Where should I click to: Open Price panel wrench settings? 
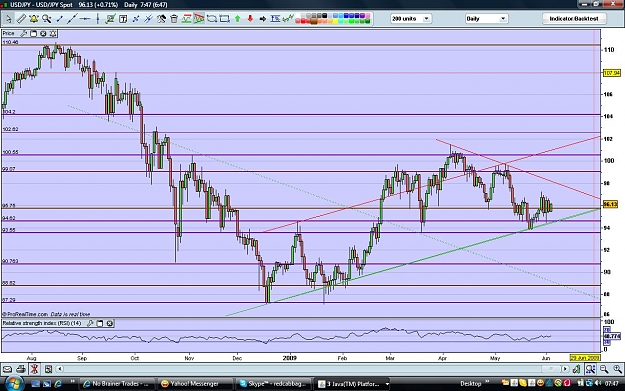click(24, 33)
